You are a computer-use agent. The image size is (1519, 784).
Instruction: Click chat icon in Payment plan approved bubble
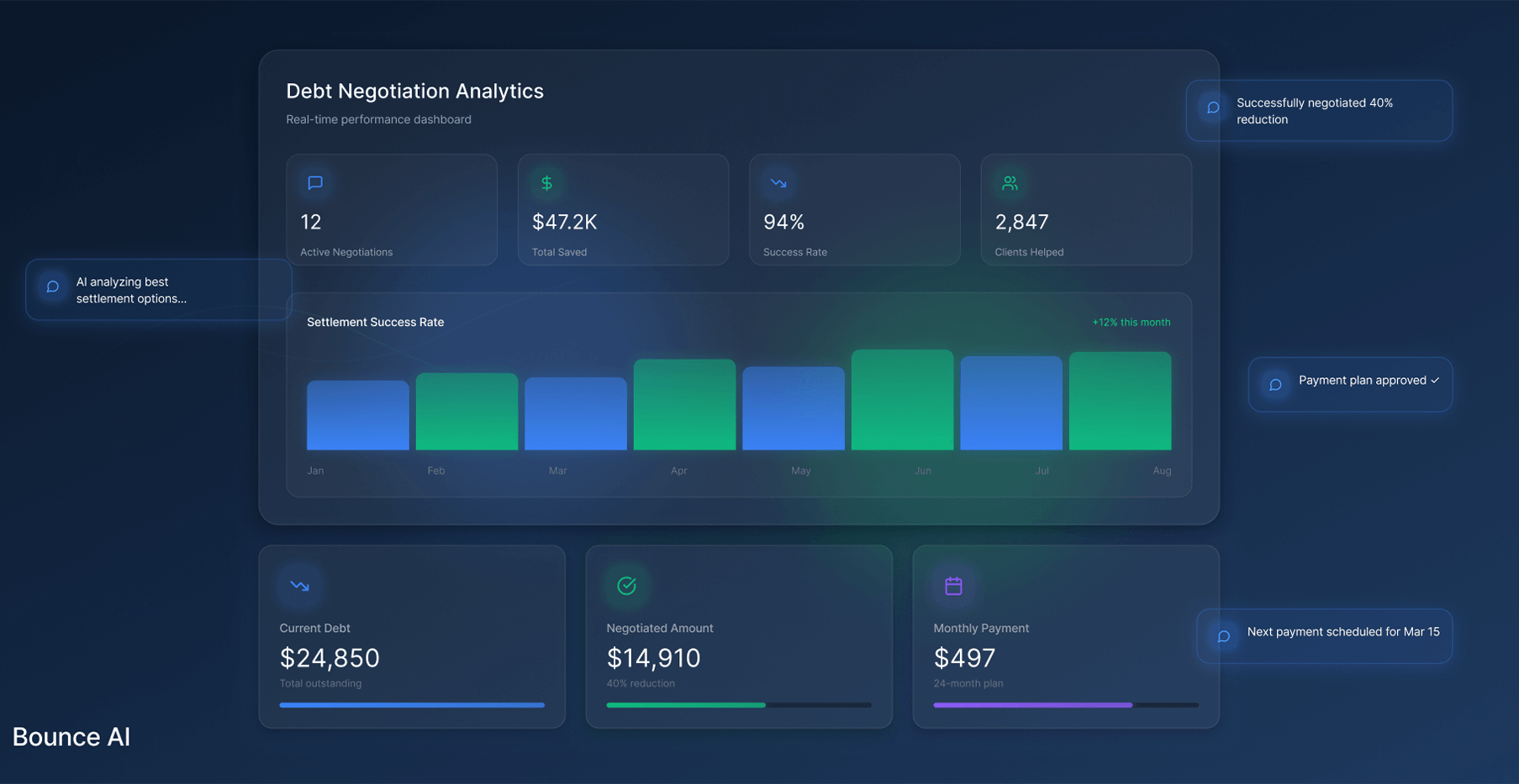click(1275, 385)
